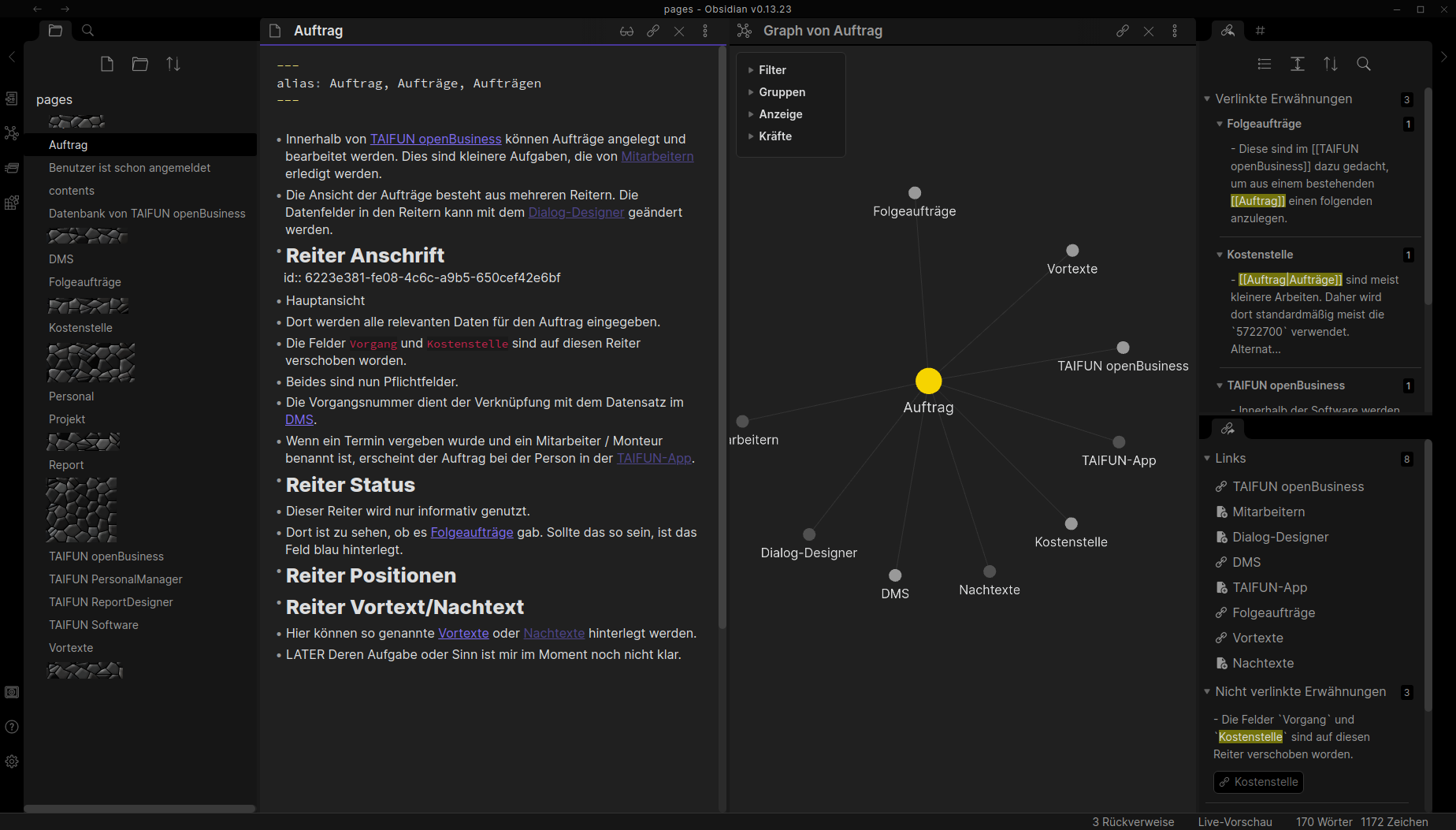Create a new folder in the file explorer
Screen dimensions: 1456x830
point(140,64)
